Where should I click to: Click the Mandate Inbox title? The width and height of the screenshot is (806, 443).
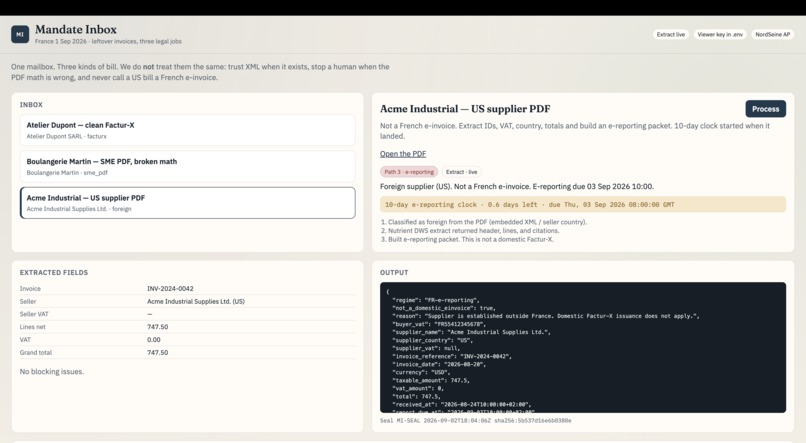pos(76,29)
